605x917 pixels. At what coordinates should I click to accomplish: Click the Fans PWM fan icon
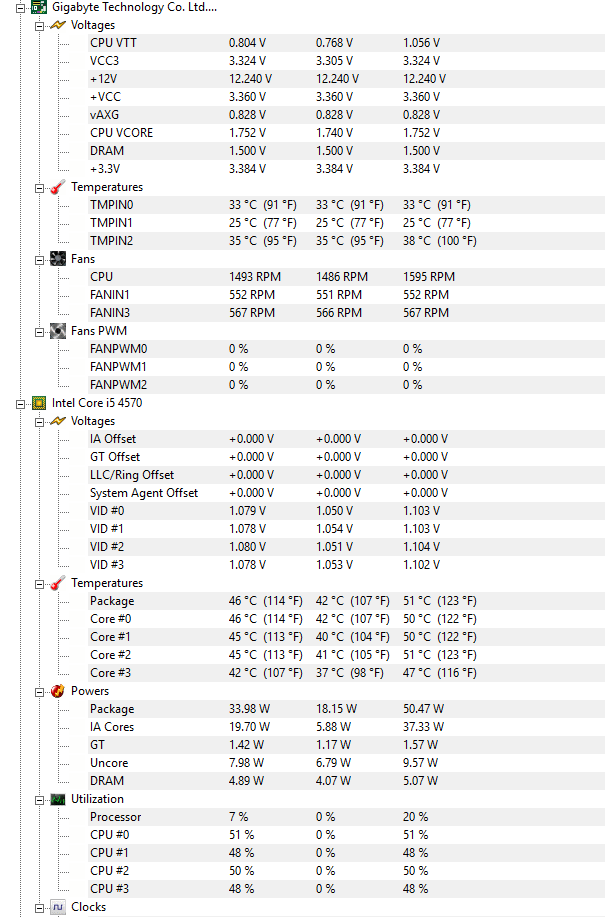coord(58,331)
